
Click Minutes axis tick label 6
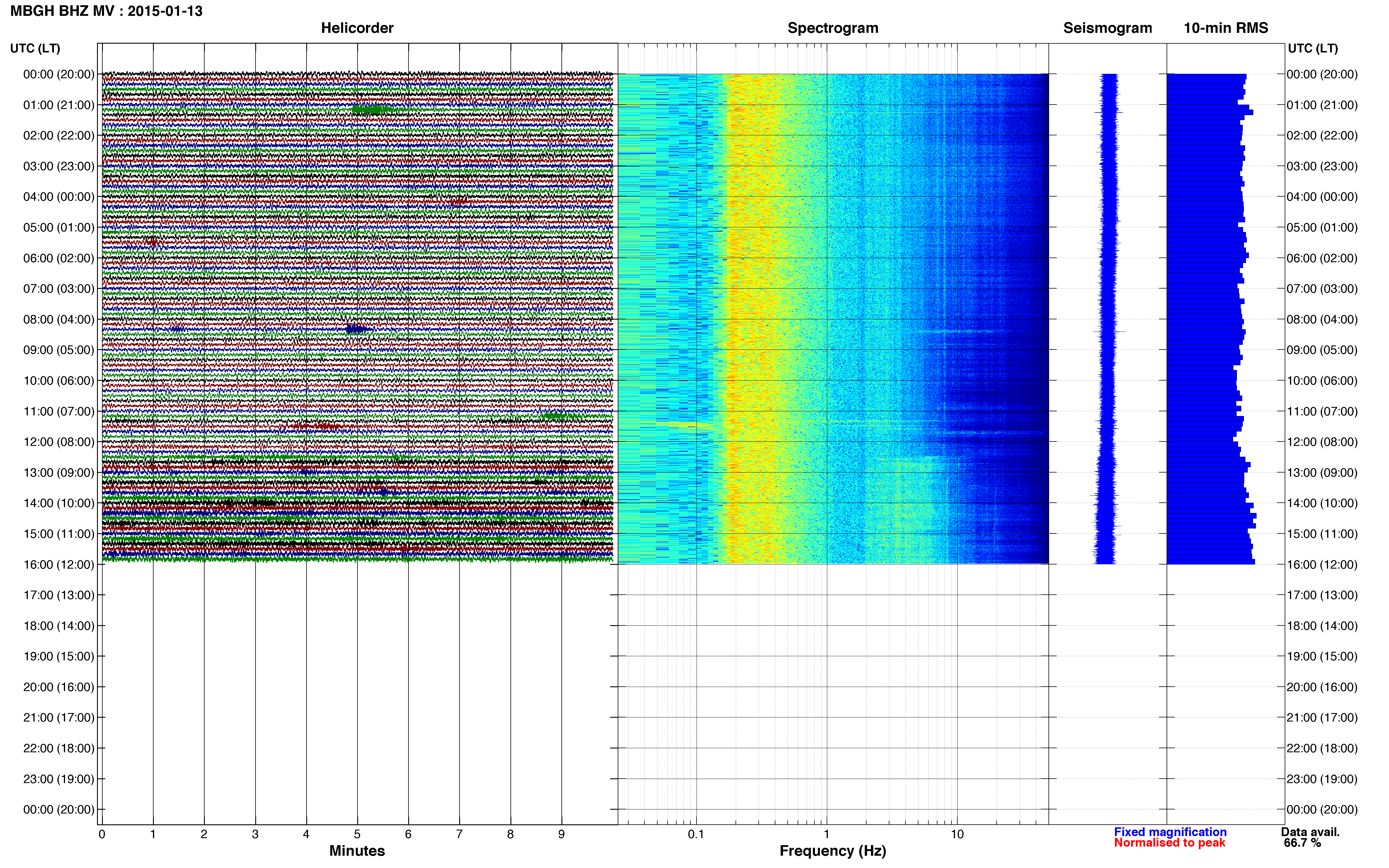pos(408,835)
